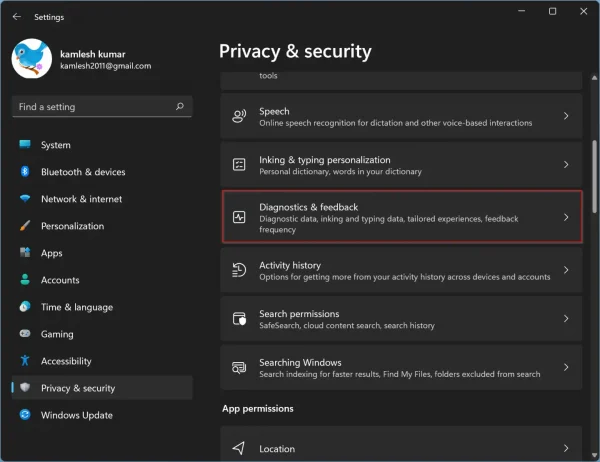Image resolution: width=600 pixels, height=462 pixels.
Task: Click the Time & language globe icon
Action: point(25,307)
